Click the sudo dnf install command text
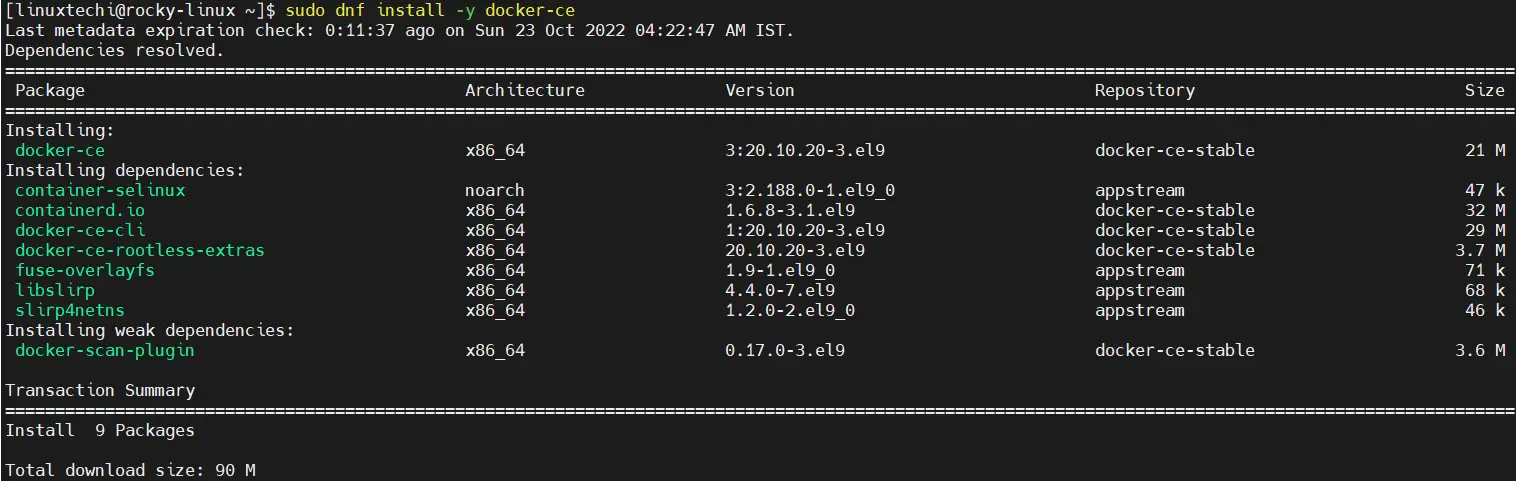 [430, 10]
